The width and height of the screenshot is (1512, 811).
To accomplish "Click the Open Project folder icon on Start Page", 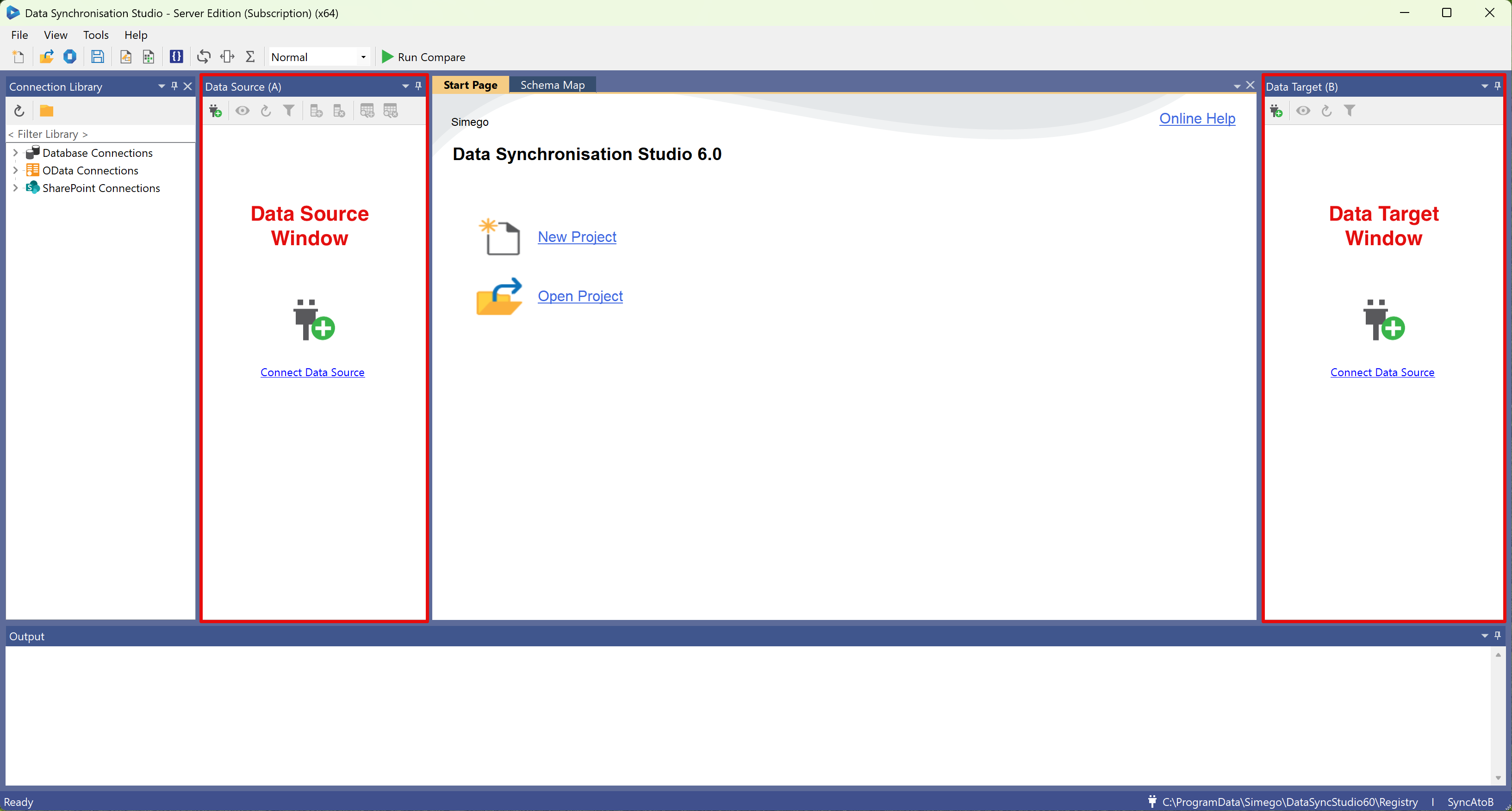I will coord(499,297).
